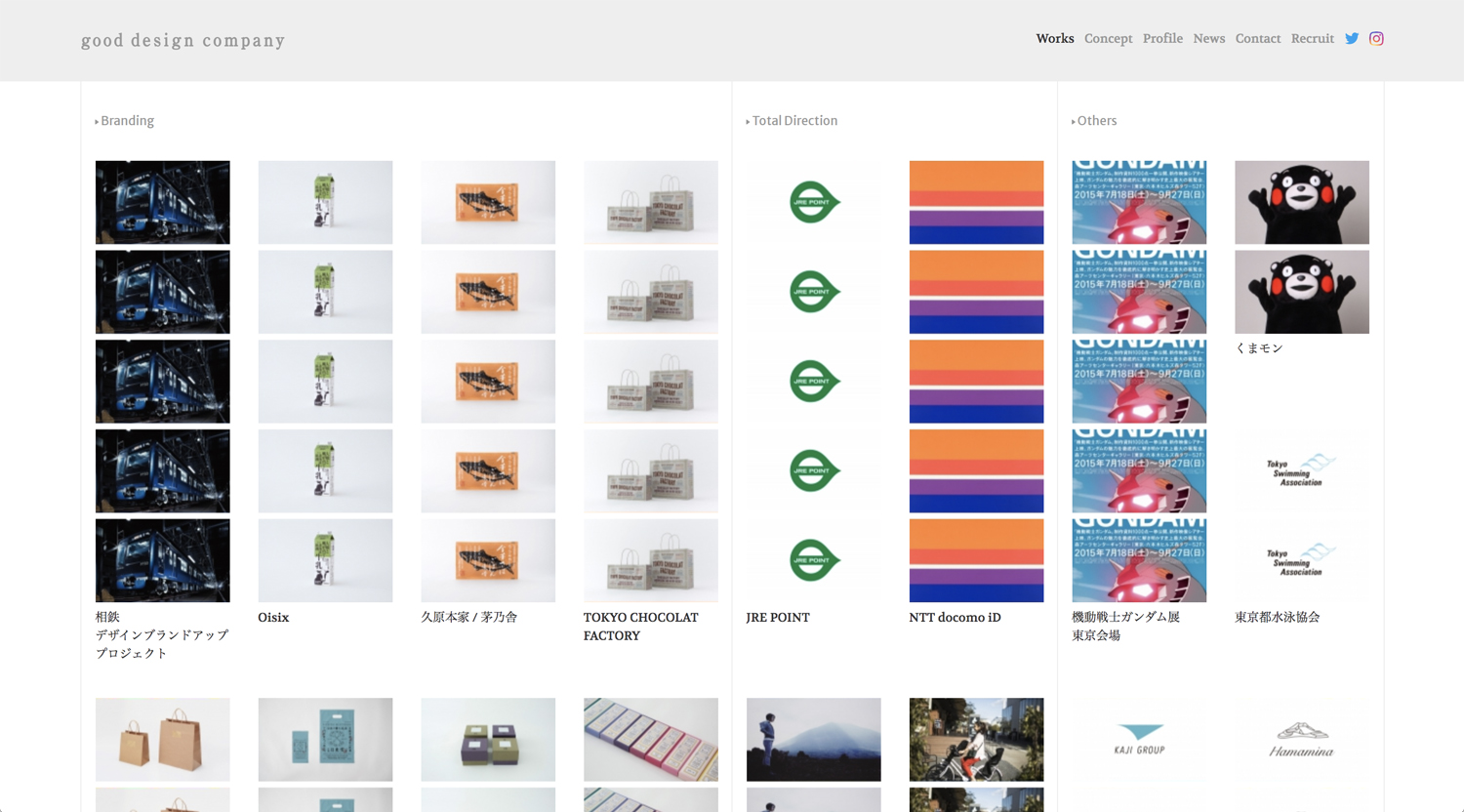Open the News page
This screenshot has width=1464, height=812.
pos(1209,39)
